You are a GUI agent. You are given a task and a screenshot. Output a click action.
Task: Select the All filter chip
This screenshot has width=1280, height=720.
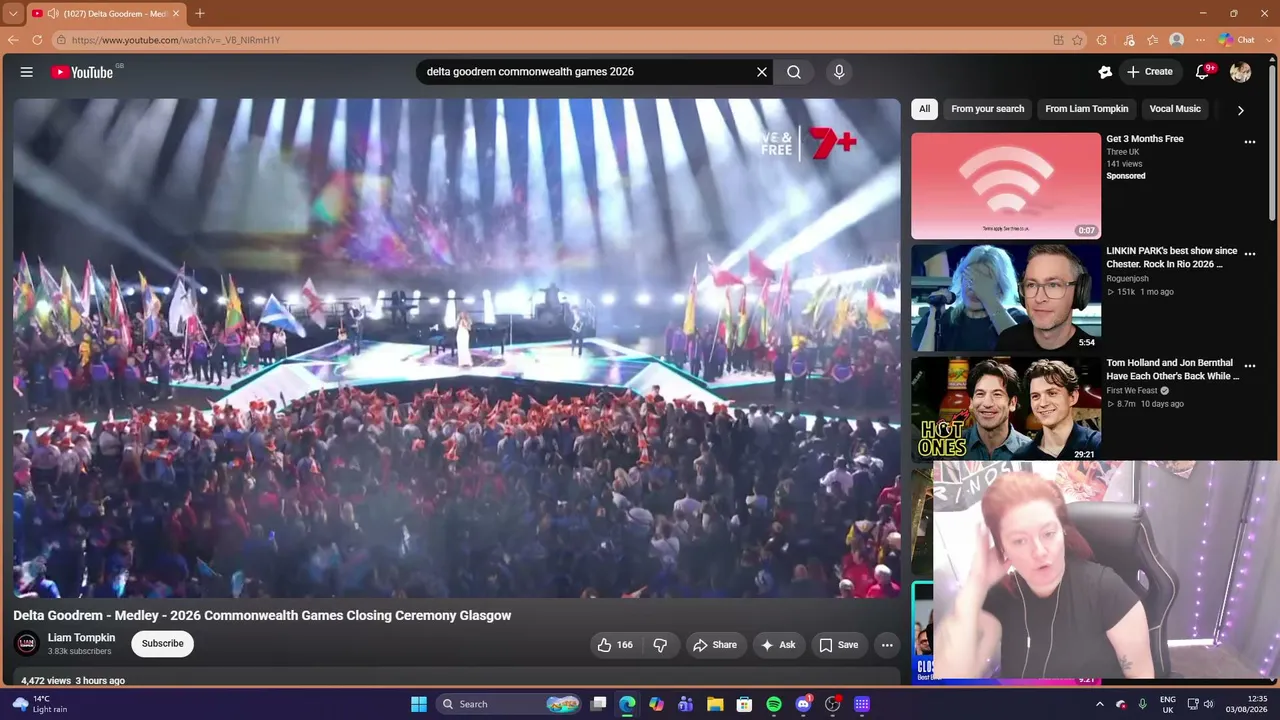[x=924, y=109]
